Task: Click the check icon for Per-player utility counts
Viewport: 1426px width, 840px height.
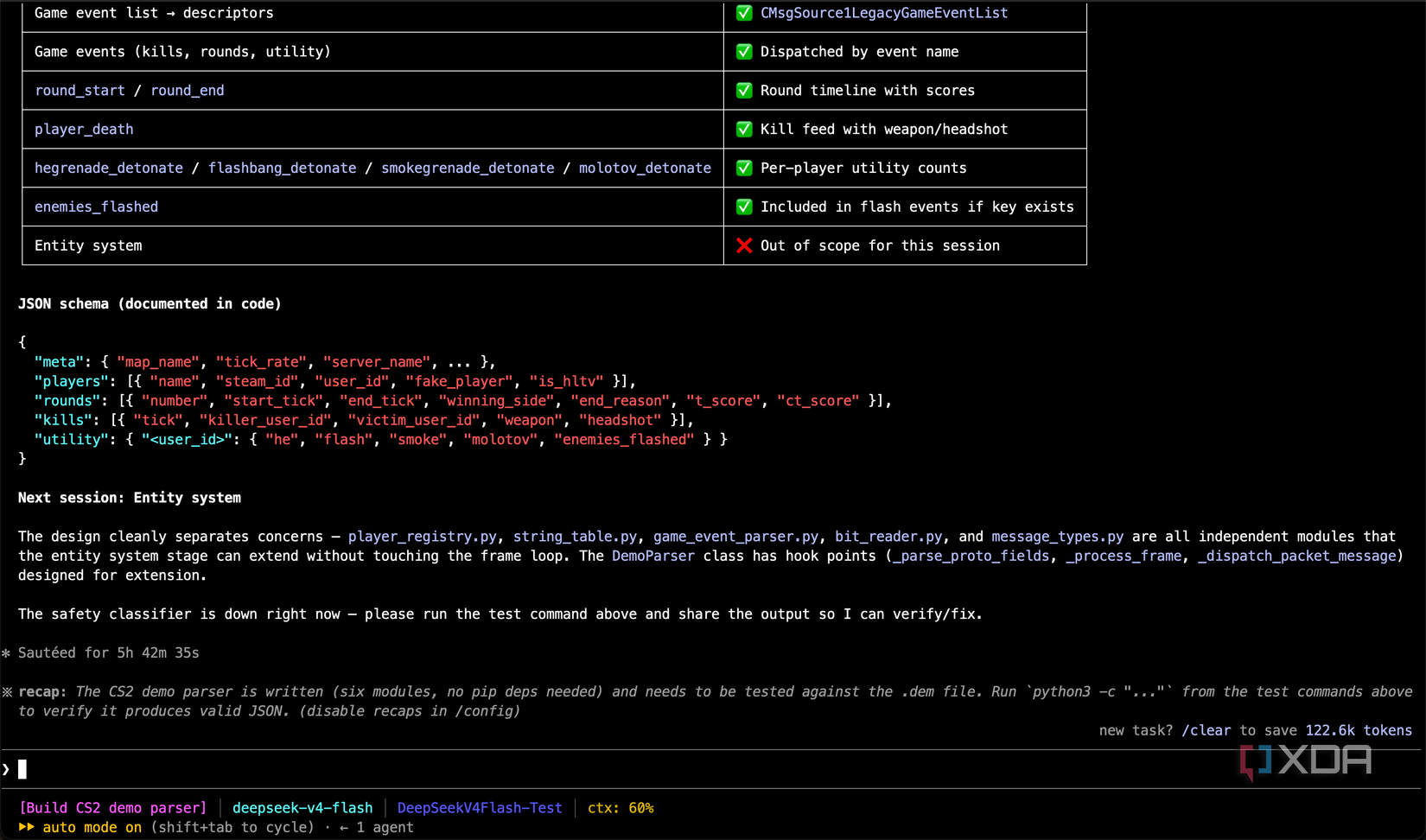Action: (744, 168)
